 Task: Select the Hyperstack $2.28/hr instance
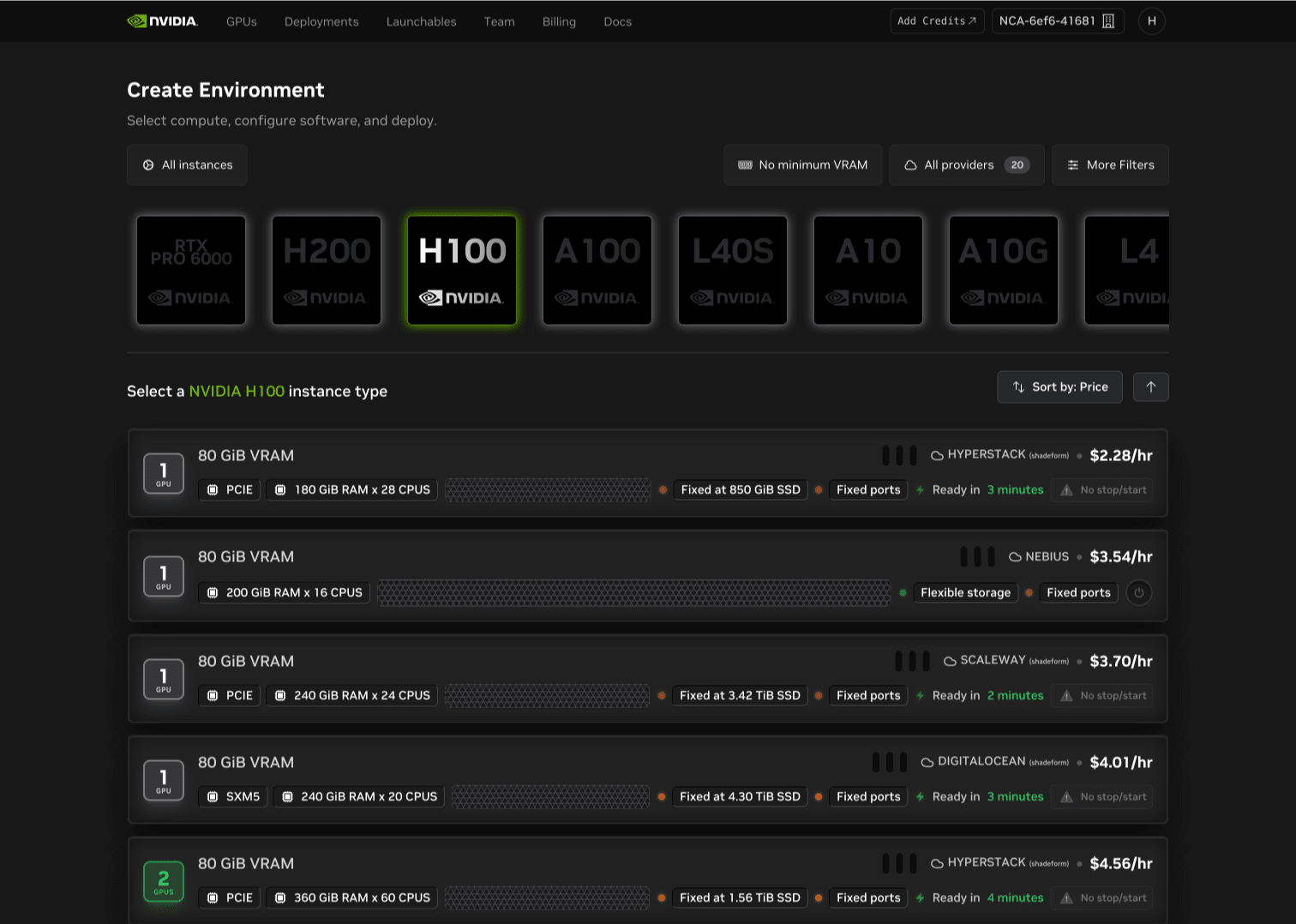(x=647, y=473)
